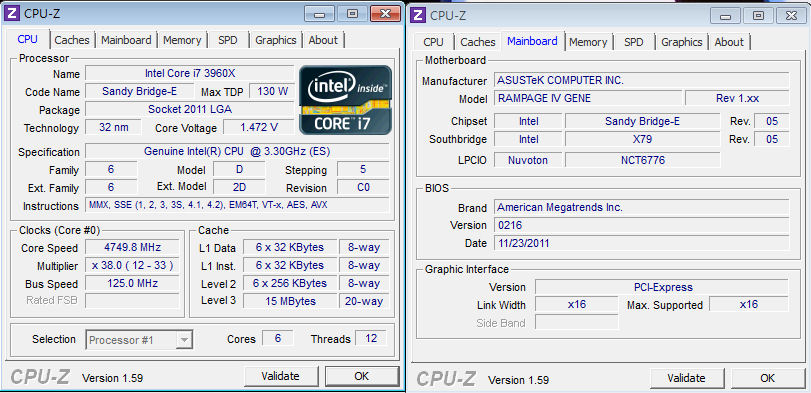Click OK button in Mainboard window
Image resolution: width=811 pixels, height=393 pixels.
click(x=768, y=379)
